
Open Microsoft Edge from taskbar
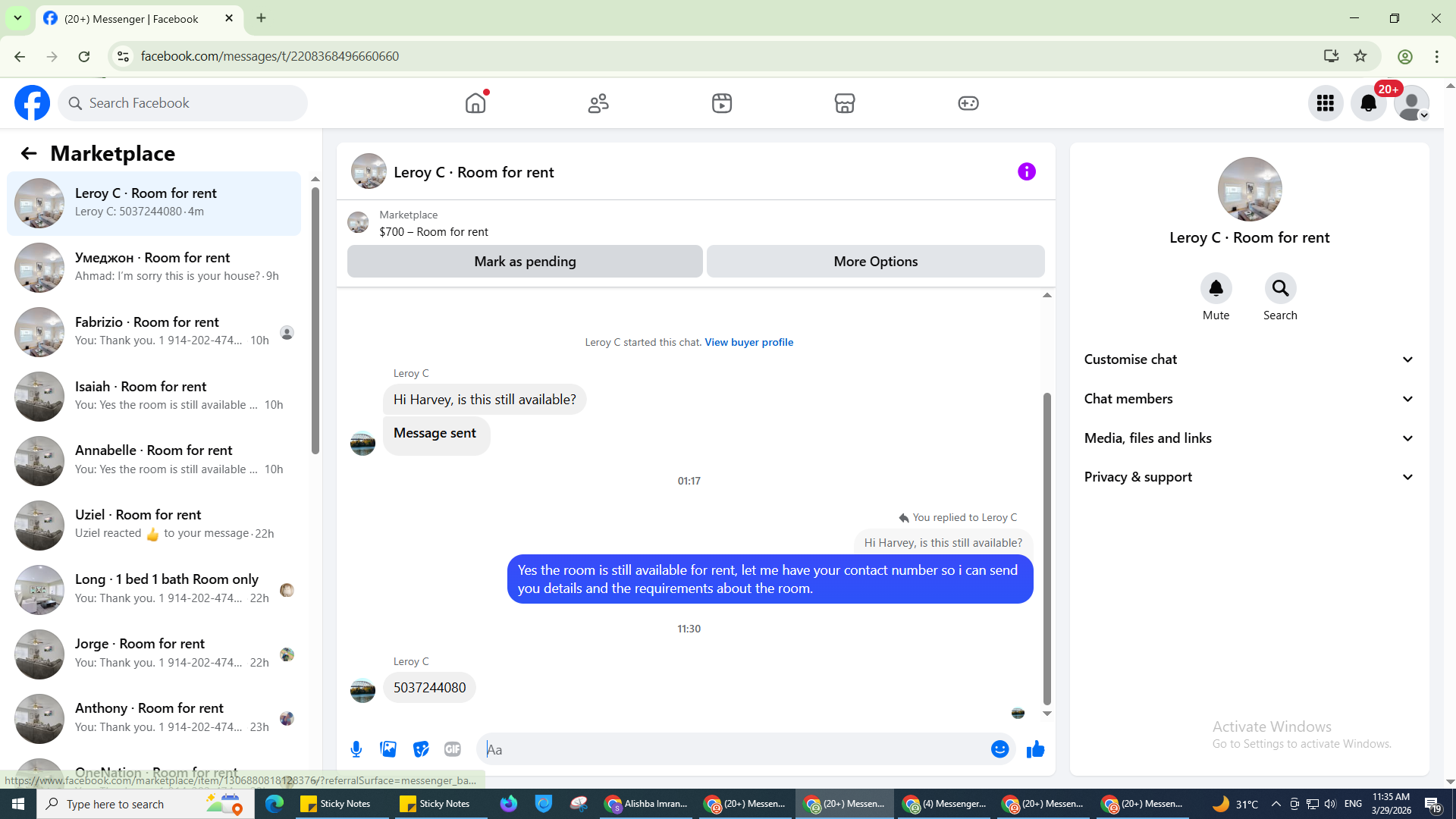(275, 804)
